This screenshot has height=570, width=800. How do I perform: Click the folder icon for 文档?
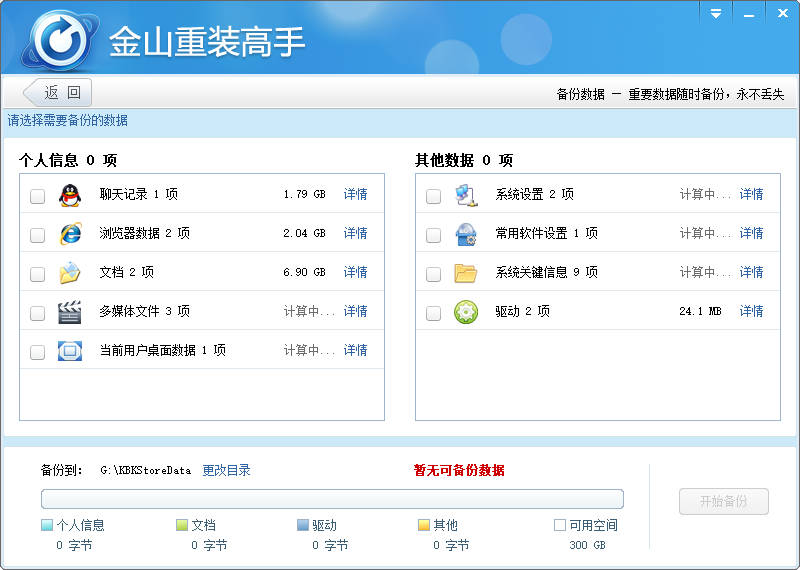(70, 273)
